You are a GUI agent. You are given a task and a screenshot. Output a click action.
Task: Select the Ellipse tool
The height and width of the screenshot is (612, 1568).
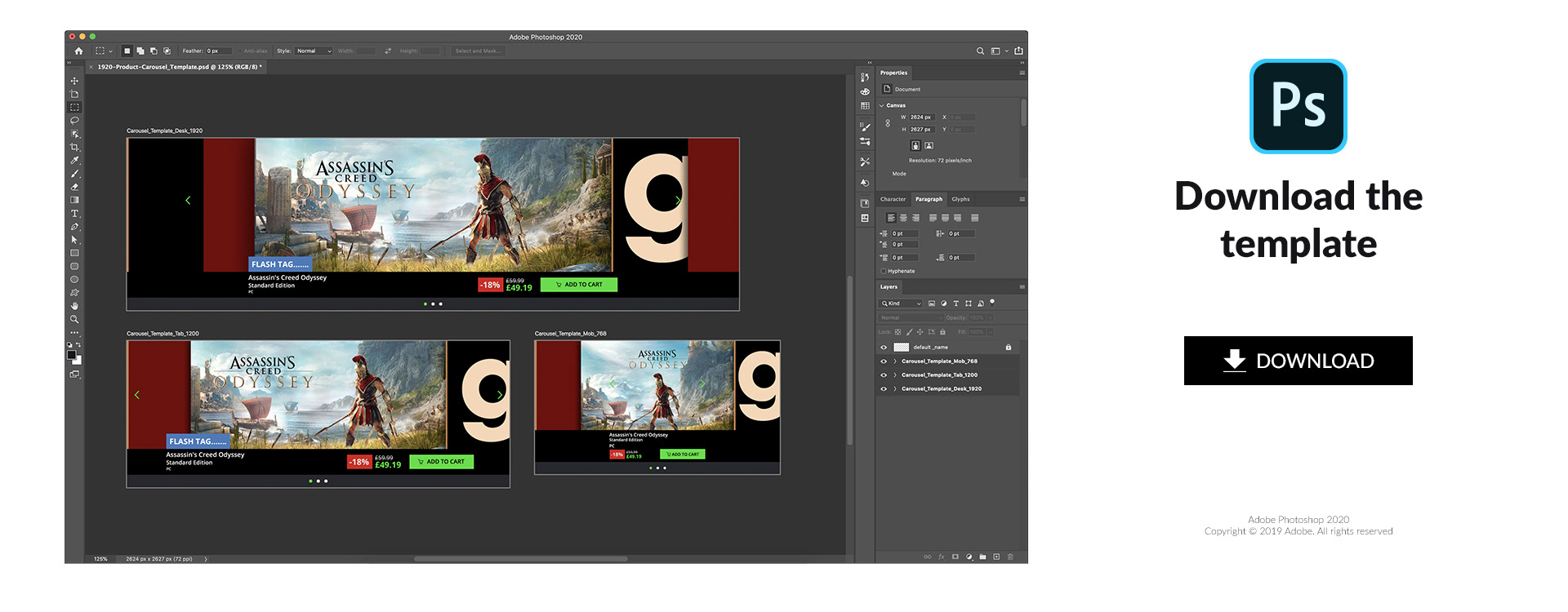[74, 279]
